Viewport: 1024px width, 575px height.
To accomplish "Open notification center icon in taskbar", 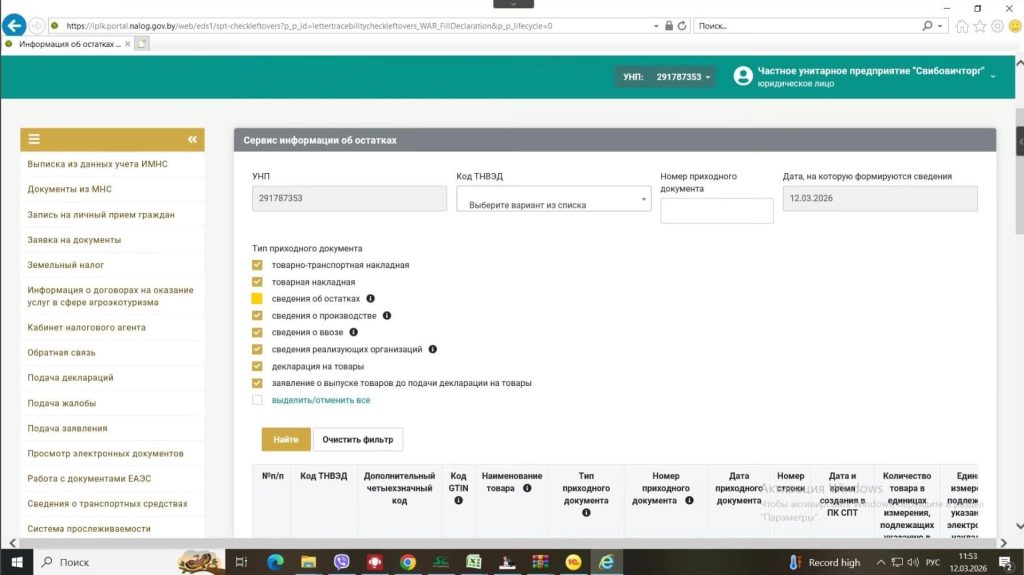I will click(x=1006, y=562).
